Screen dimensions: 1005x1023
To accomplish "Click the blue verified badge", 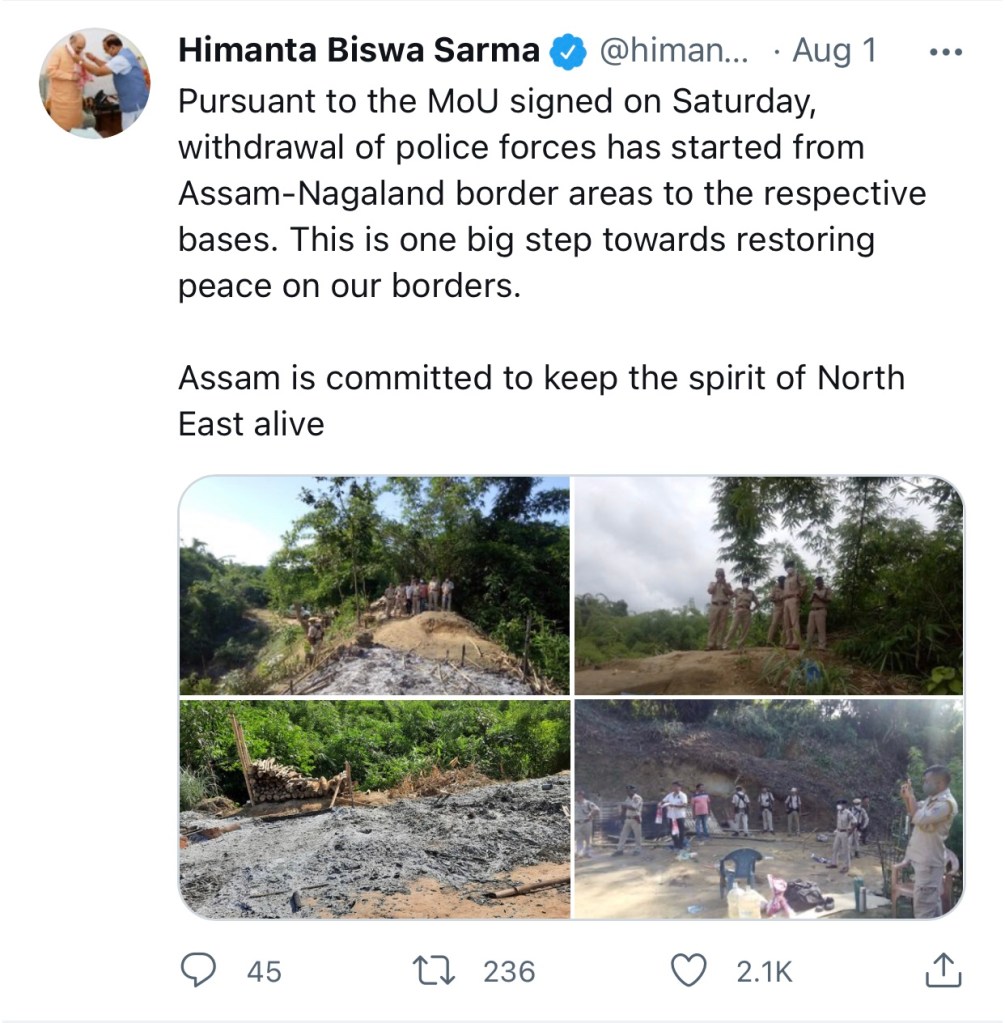I will point(569,51).
